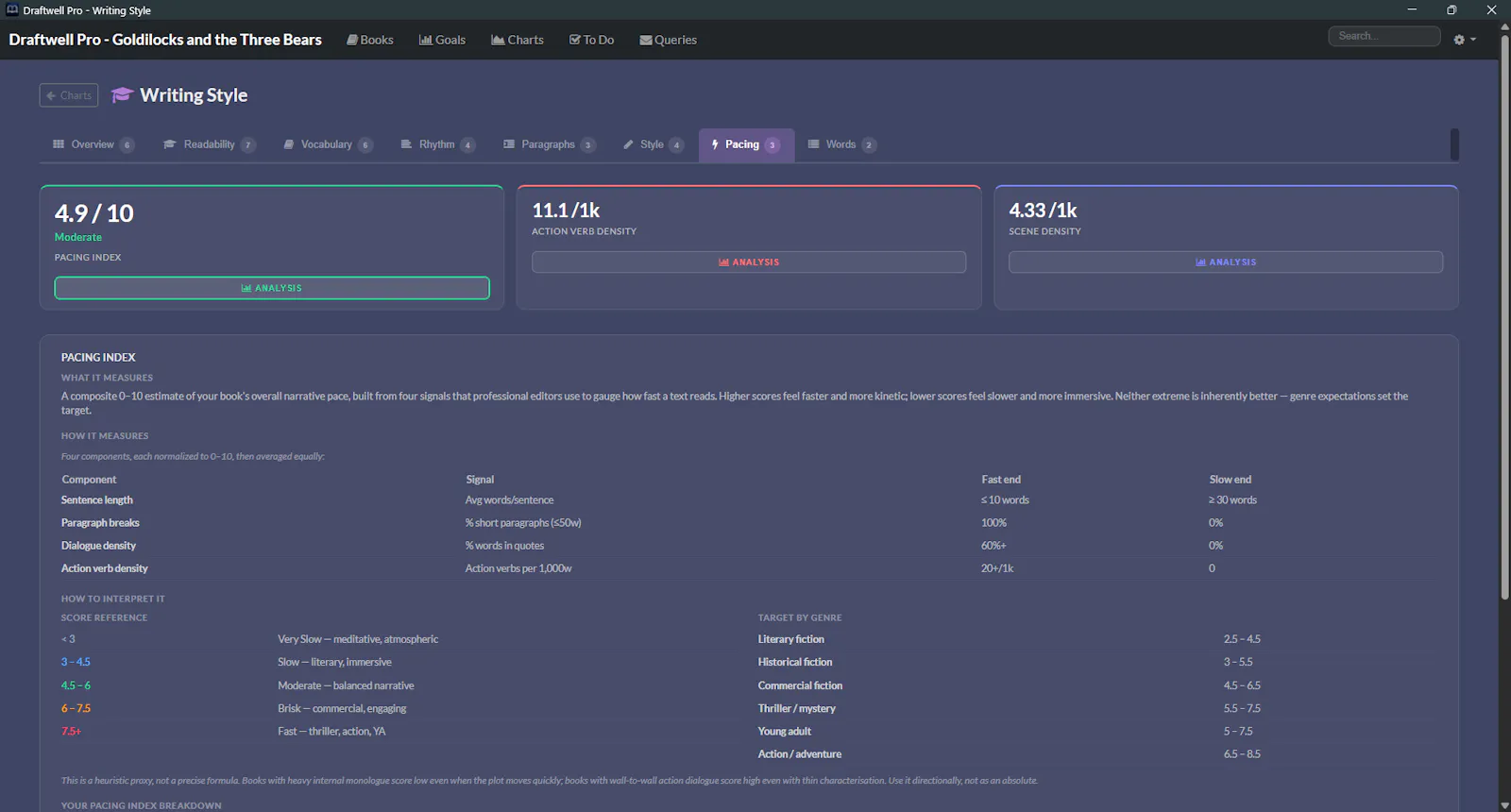
Task: Switch to the Overview tab
Action: (93, 144)
